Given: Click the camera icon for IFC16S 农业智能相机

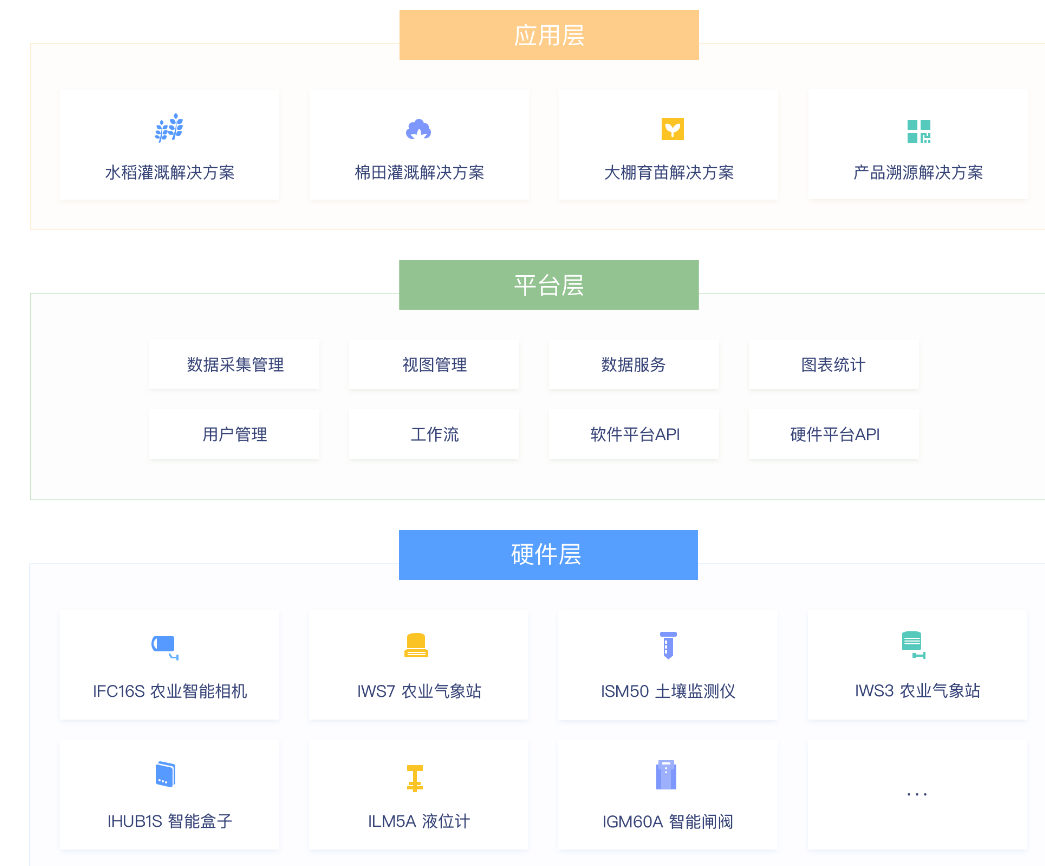Looking at the screenshot, I should tap(165, 647).
